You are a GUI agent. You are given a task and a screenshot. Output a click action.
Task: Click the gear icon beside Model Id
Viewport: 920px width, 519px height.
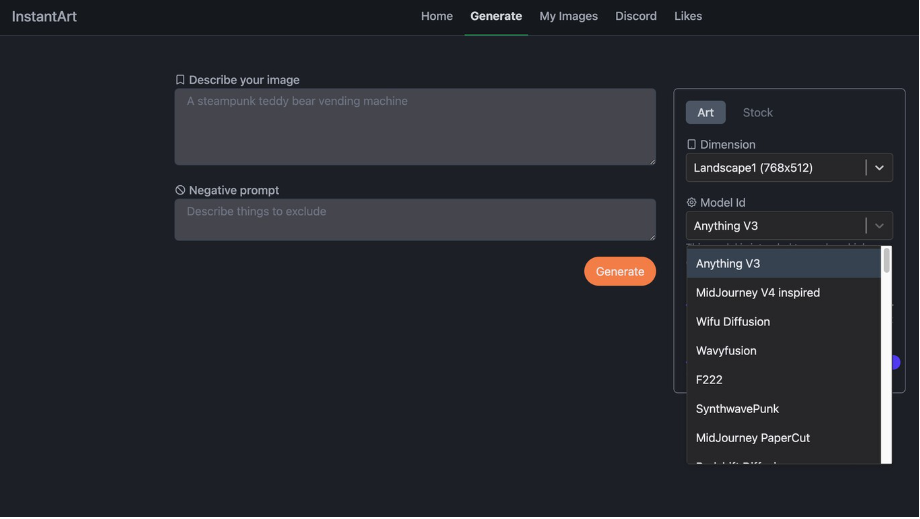pos(691,202)
